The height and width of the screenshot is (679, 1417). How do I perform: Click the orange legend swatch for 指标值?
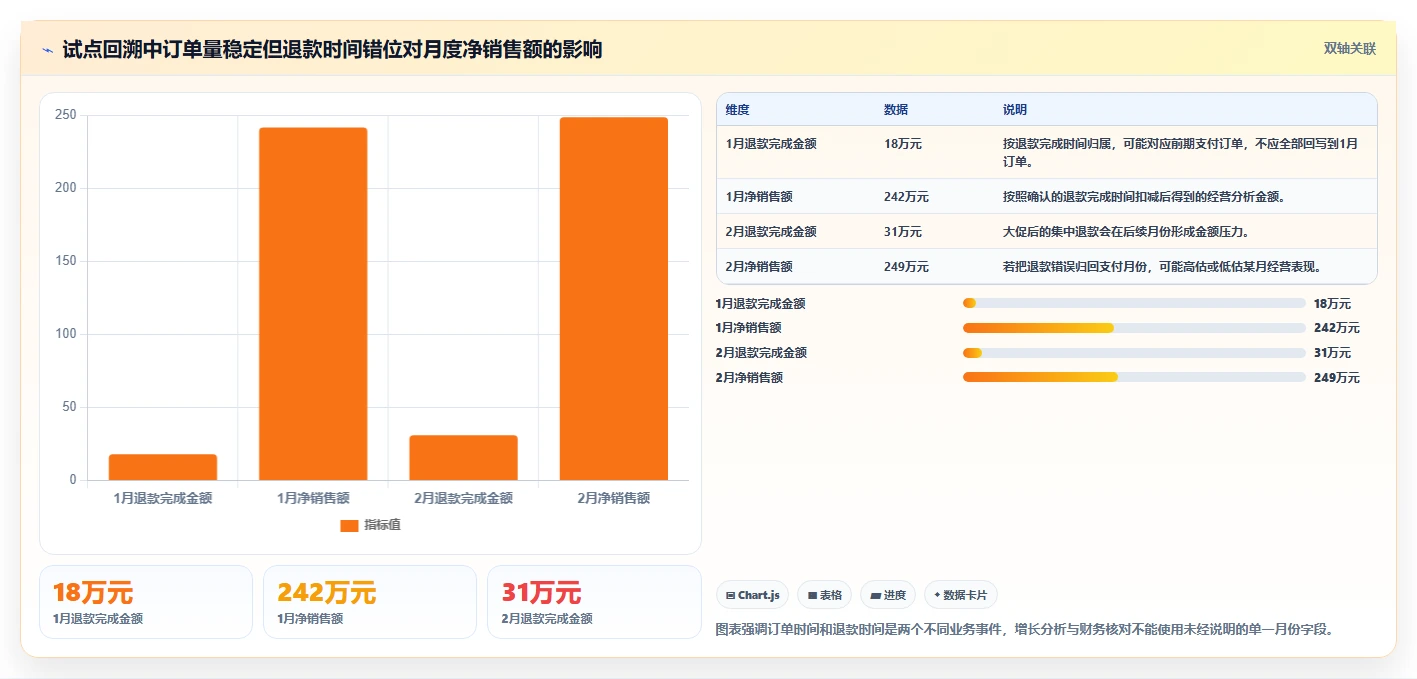349,526
